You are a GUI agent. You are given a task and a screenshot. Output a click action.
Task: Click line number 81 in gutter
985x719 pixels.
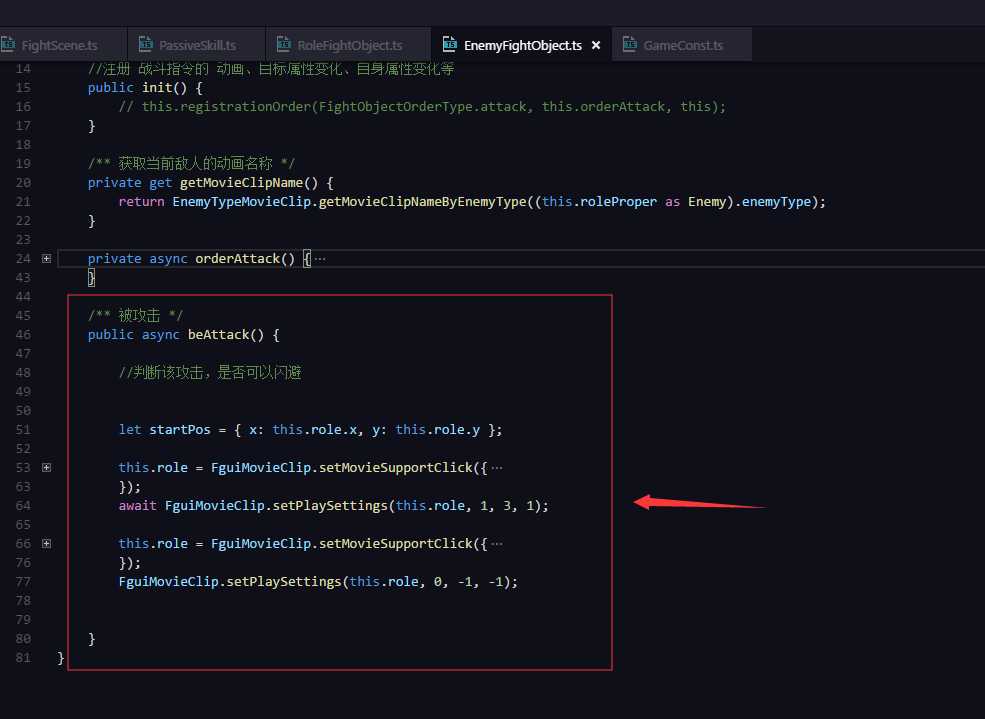click(x=23, y=657)
